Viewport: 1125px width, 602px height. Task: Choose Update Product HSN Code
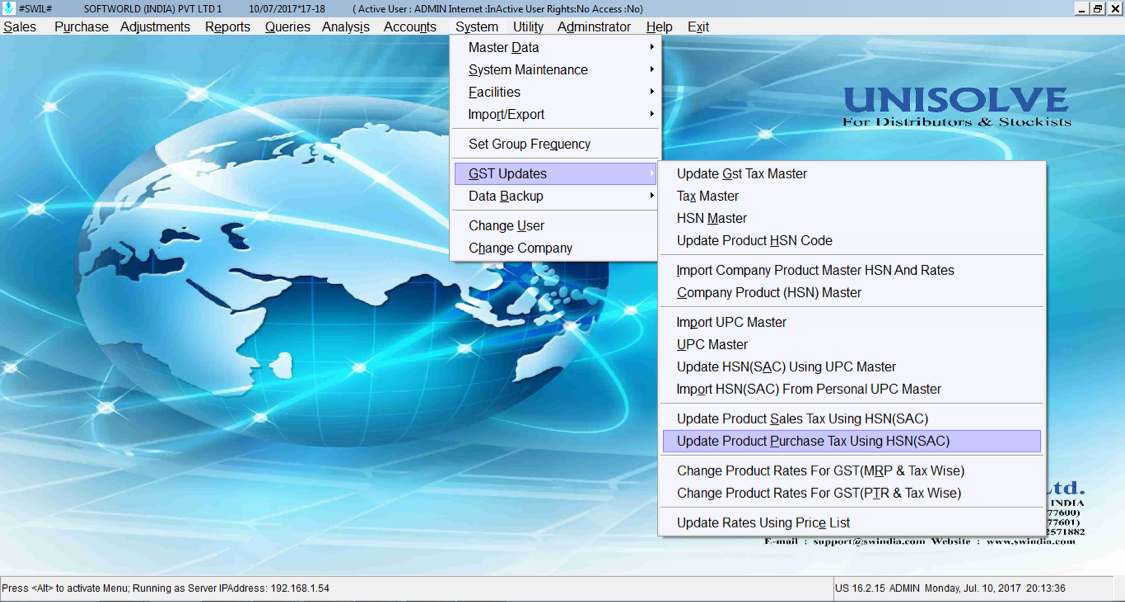point(852,240)
